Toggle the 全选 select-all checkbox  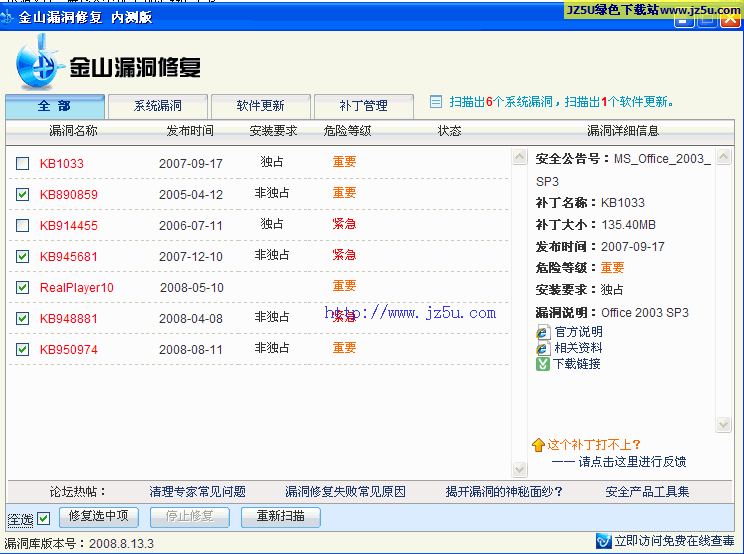tap(43, 518)
